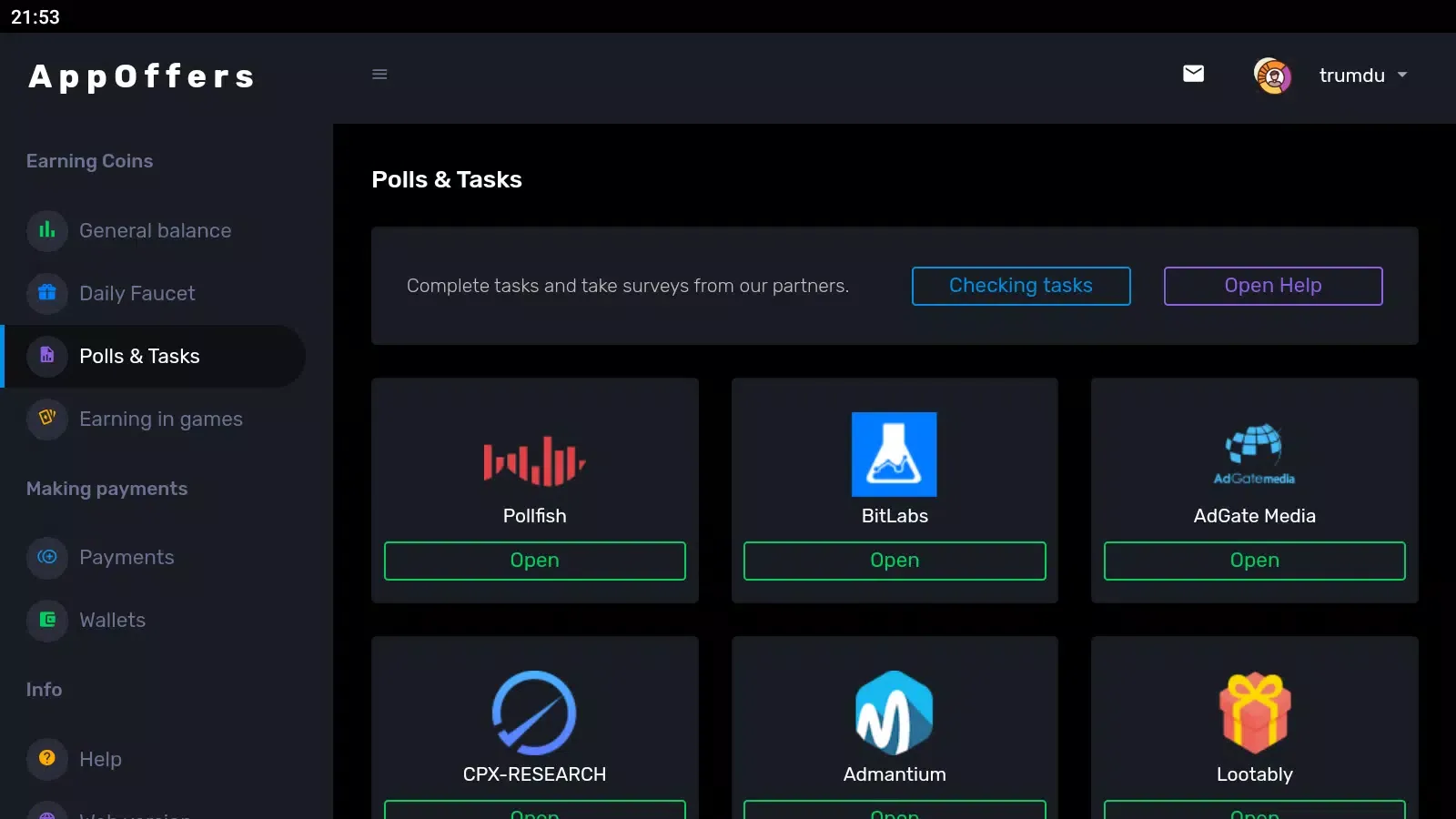1456x819 pixels.
Task: Click the hamburger menu icon
Action: coord(379,75)
